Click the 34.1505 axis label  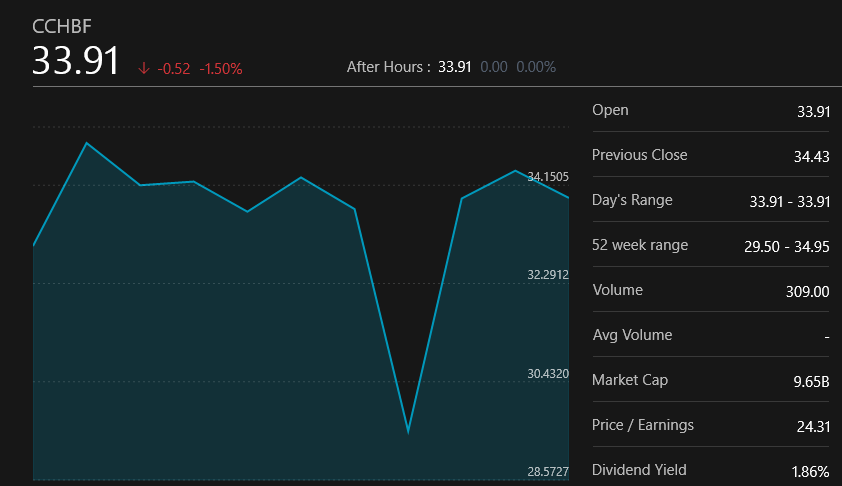point(548,177)
